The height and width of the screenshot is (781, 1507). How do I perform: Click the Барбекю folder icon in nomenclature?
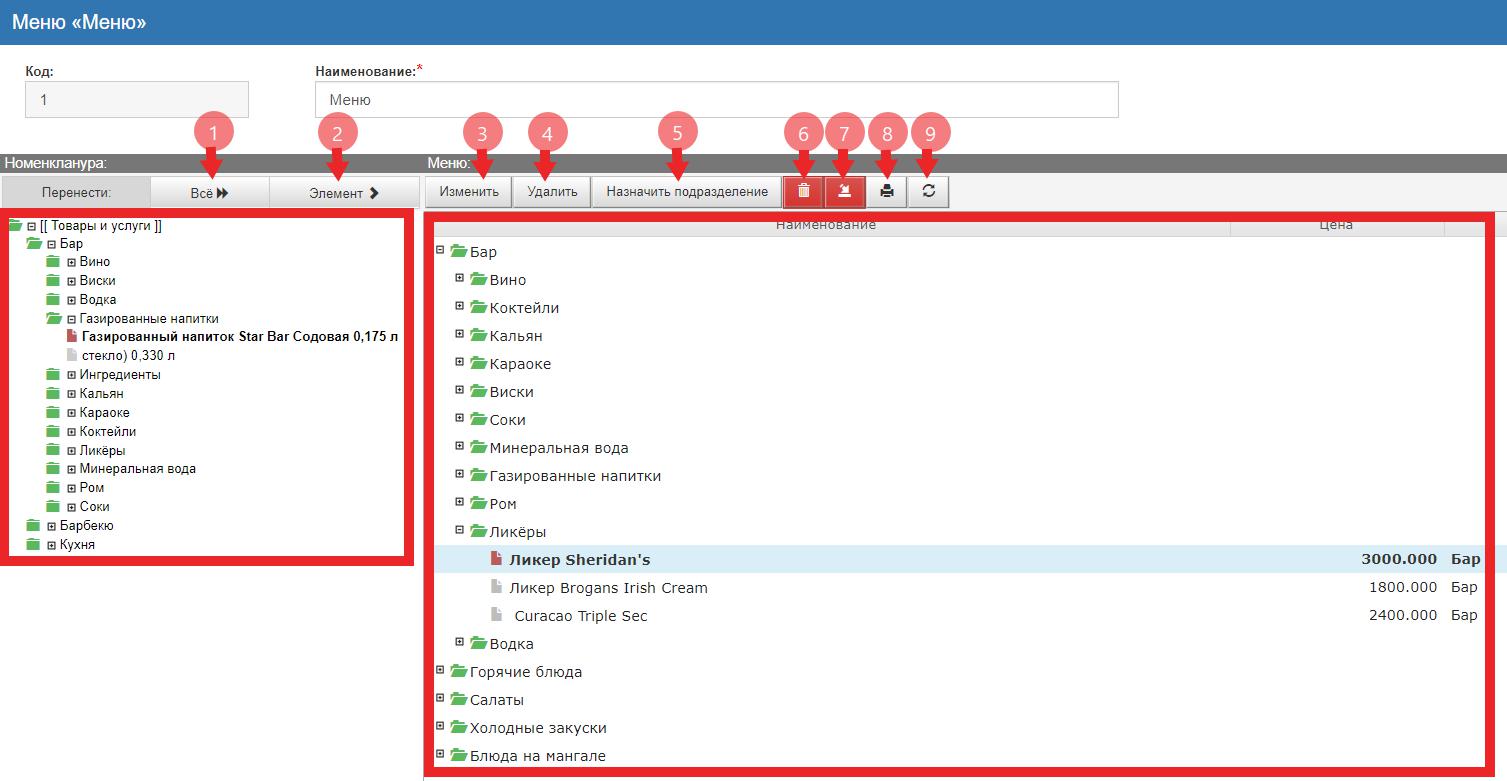tap(34, 526)
